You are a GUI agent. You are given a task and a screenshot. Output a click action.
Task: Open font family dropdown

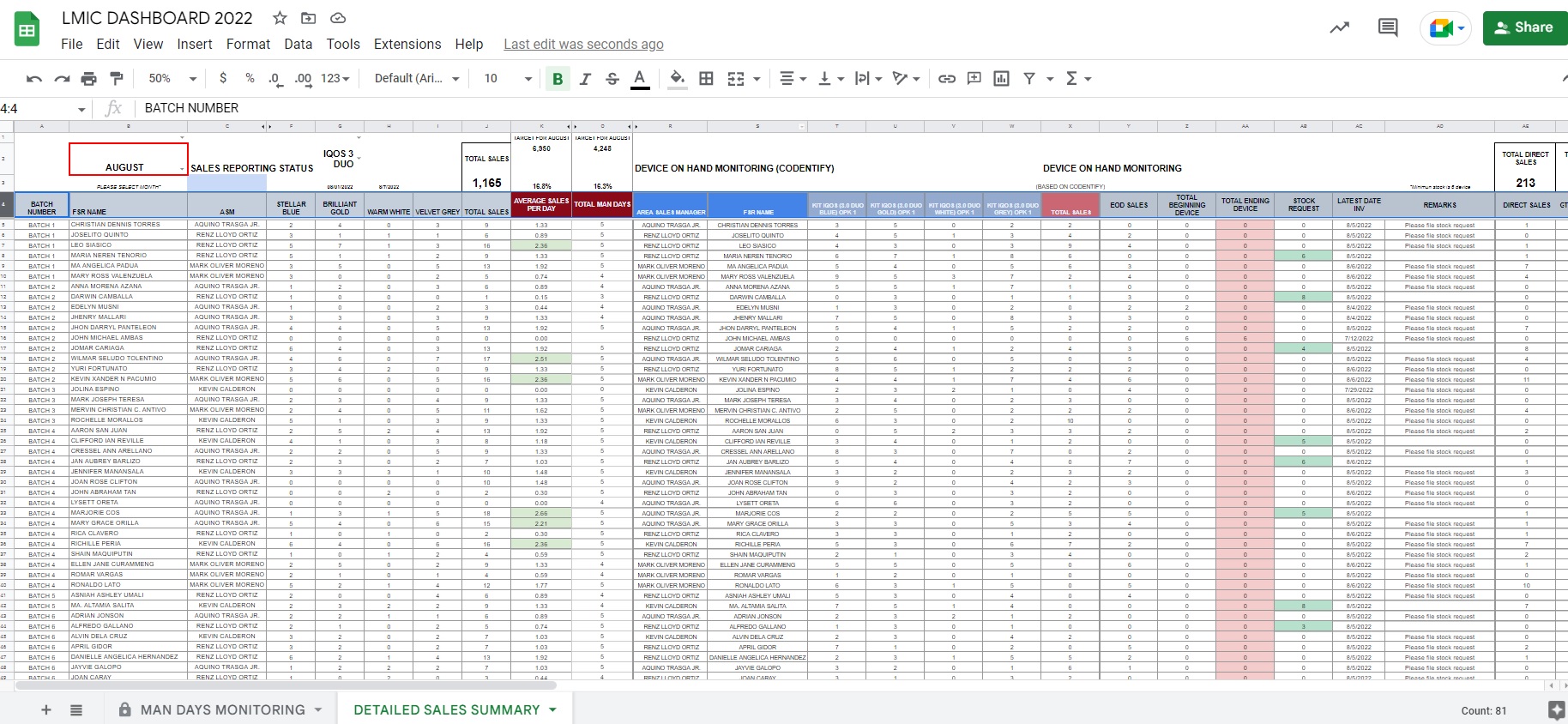click(x=417, y=78)
